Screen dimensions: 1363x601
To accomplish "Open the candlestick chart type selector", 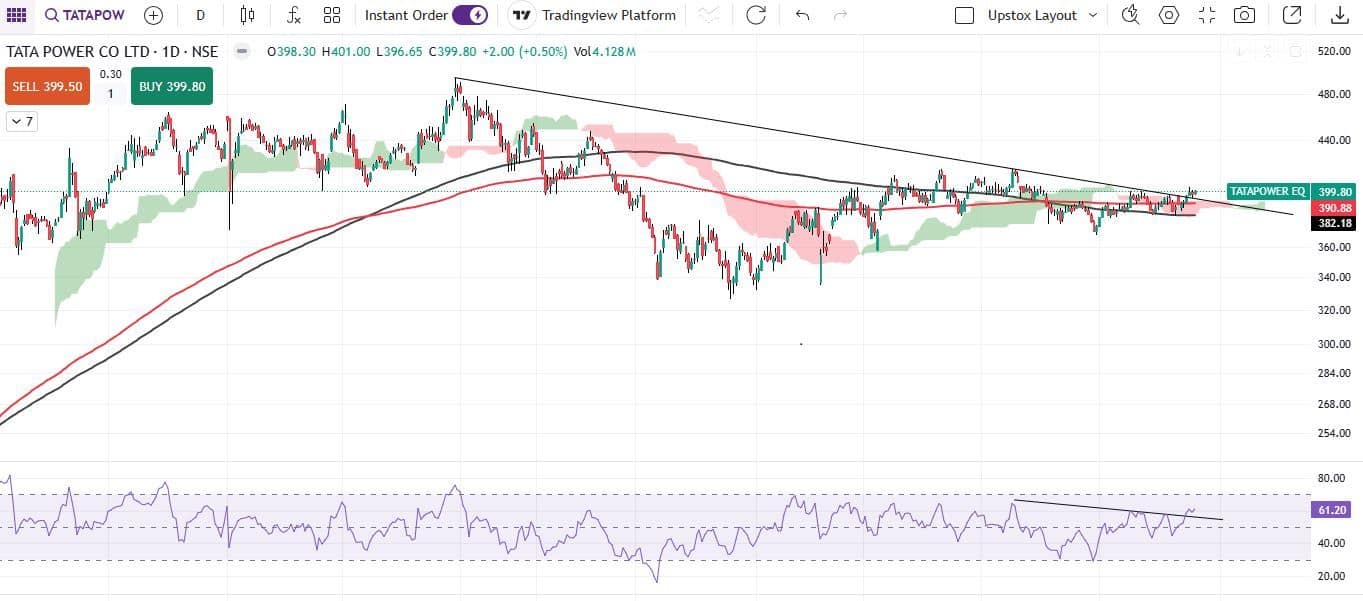I will (247, 15).
